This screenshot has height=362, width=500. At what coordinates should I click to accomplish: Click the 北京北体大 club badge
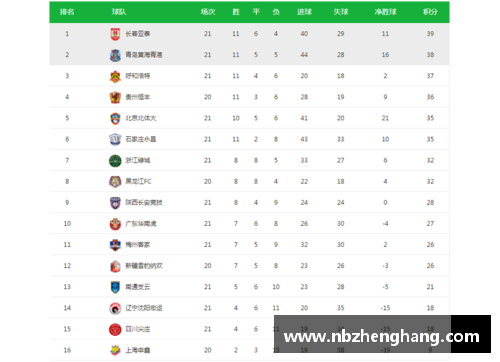coord(115,118)
